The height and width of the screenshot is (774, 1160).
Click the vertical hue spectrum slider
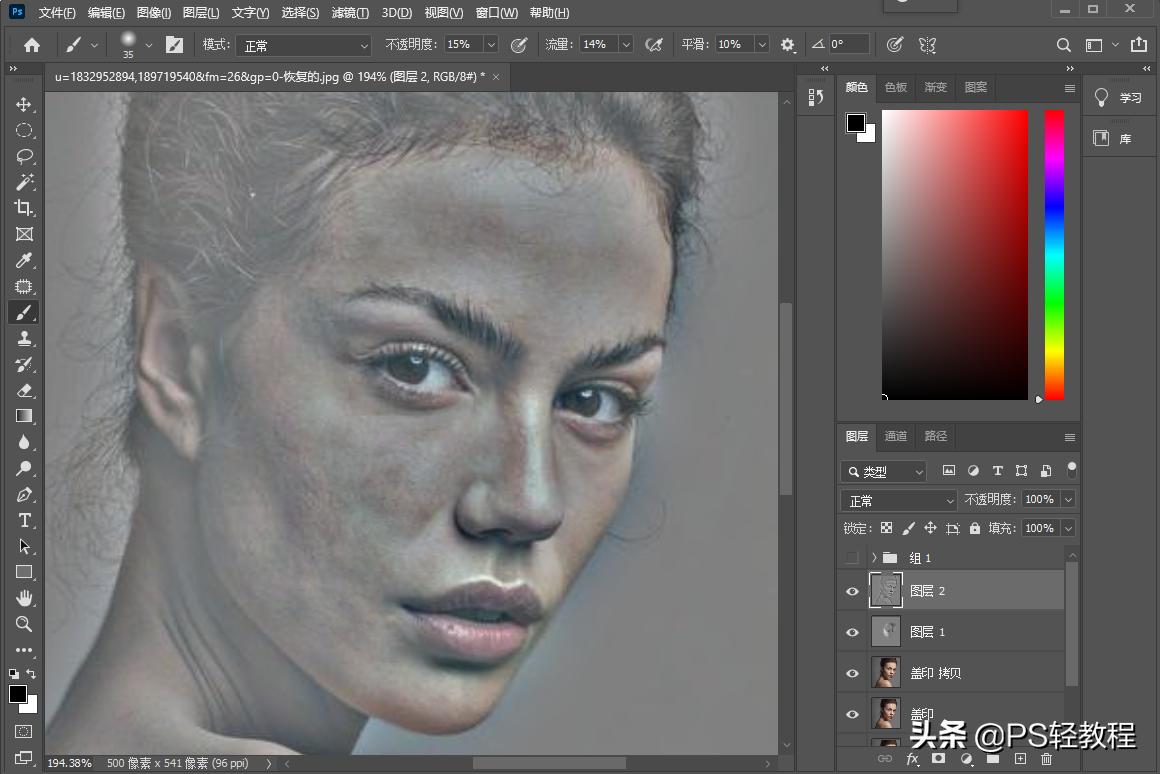coord(1054,255)
